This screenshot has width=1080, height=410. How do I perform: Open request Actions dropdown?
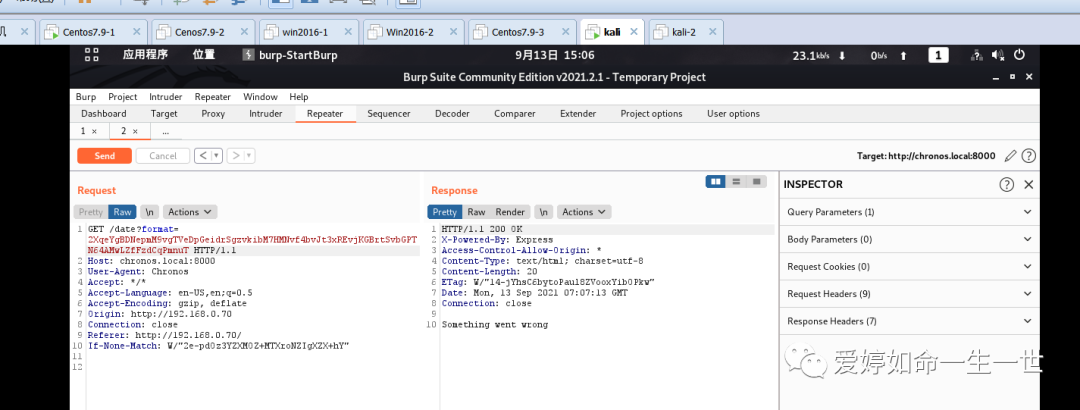click(x=190, y=212)
